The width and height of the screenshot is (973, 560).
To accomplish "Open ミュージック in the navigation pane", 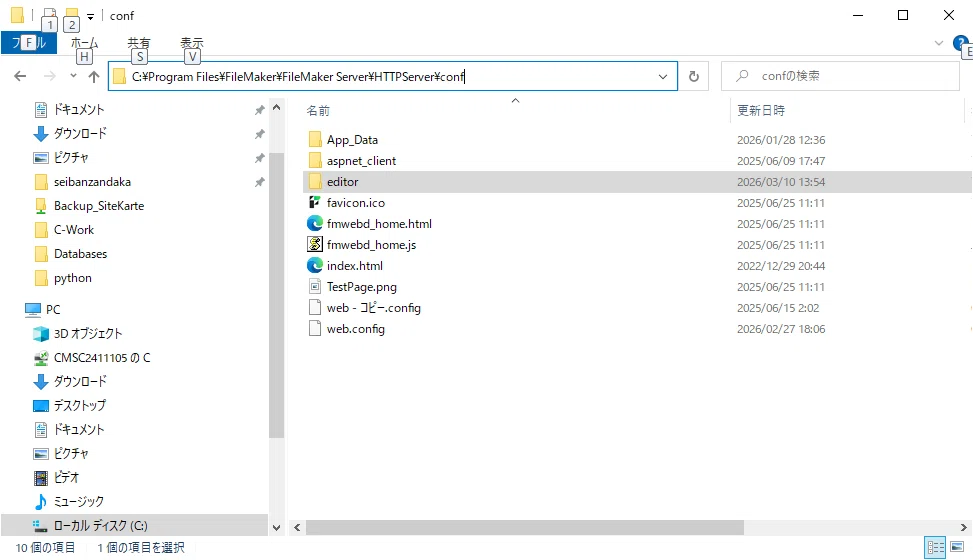I will tap(78, 502).
